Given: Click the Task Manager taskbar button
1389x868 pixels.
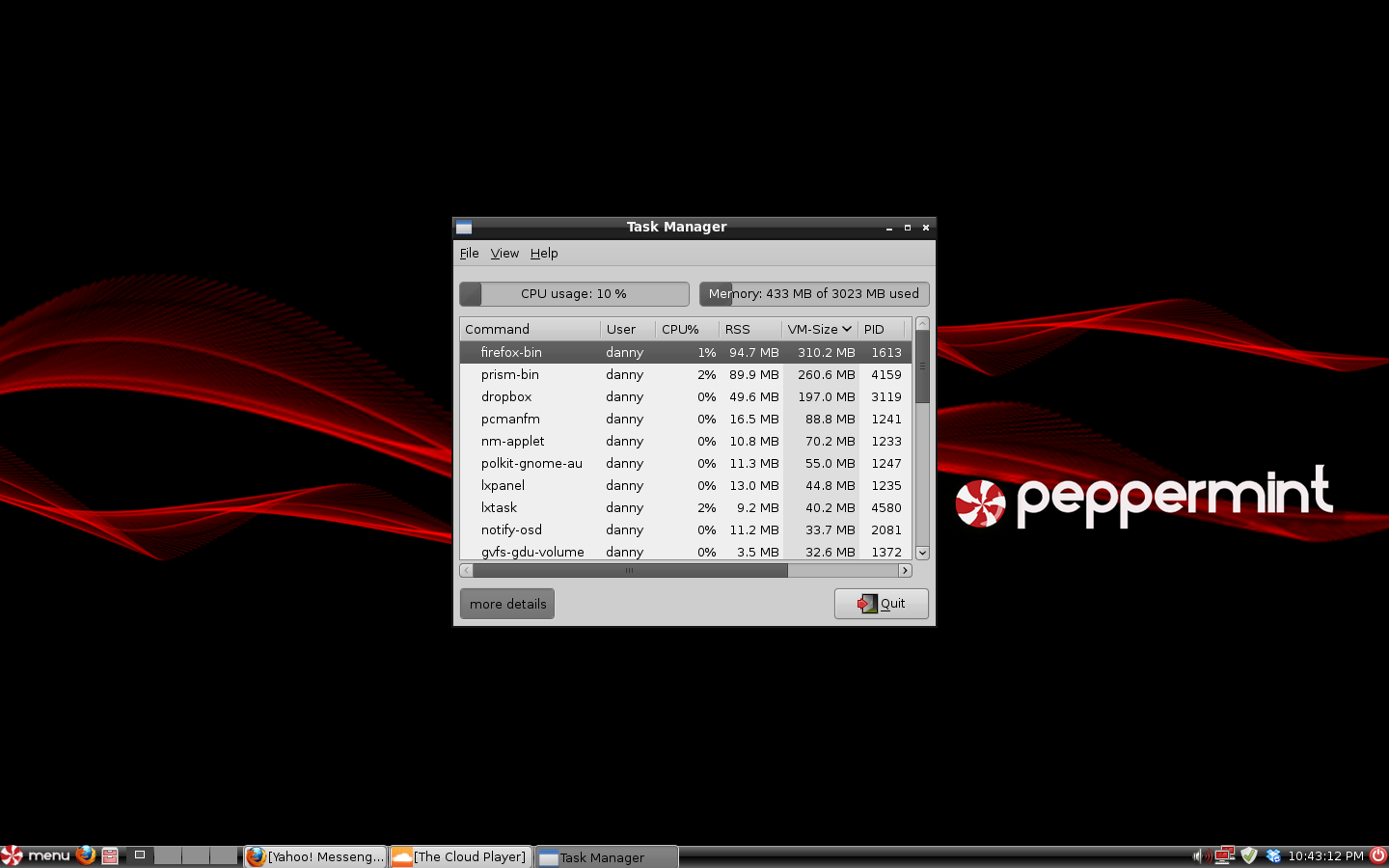Looking at the screenshot, I should pyautogui.click(x=607, y=856).
